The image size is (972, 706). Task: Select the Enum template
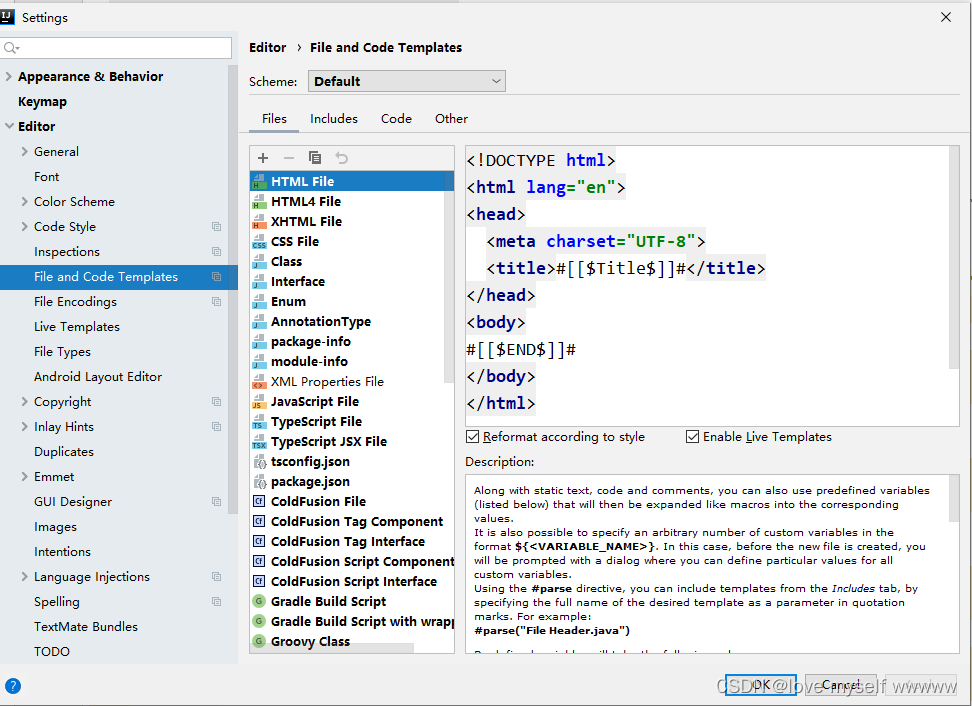click(288, 301)
